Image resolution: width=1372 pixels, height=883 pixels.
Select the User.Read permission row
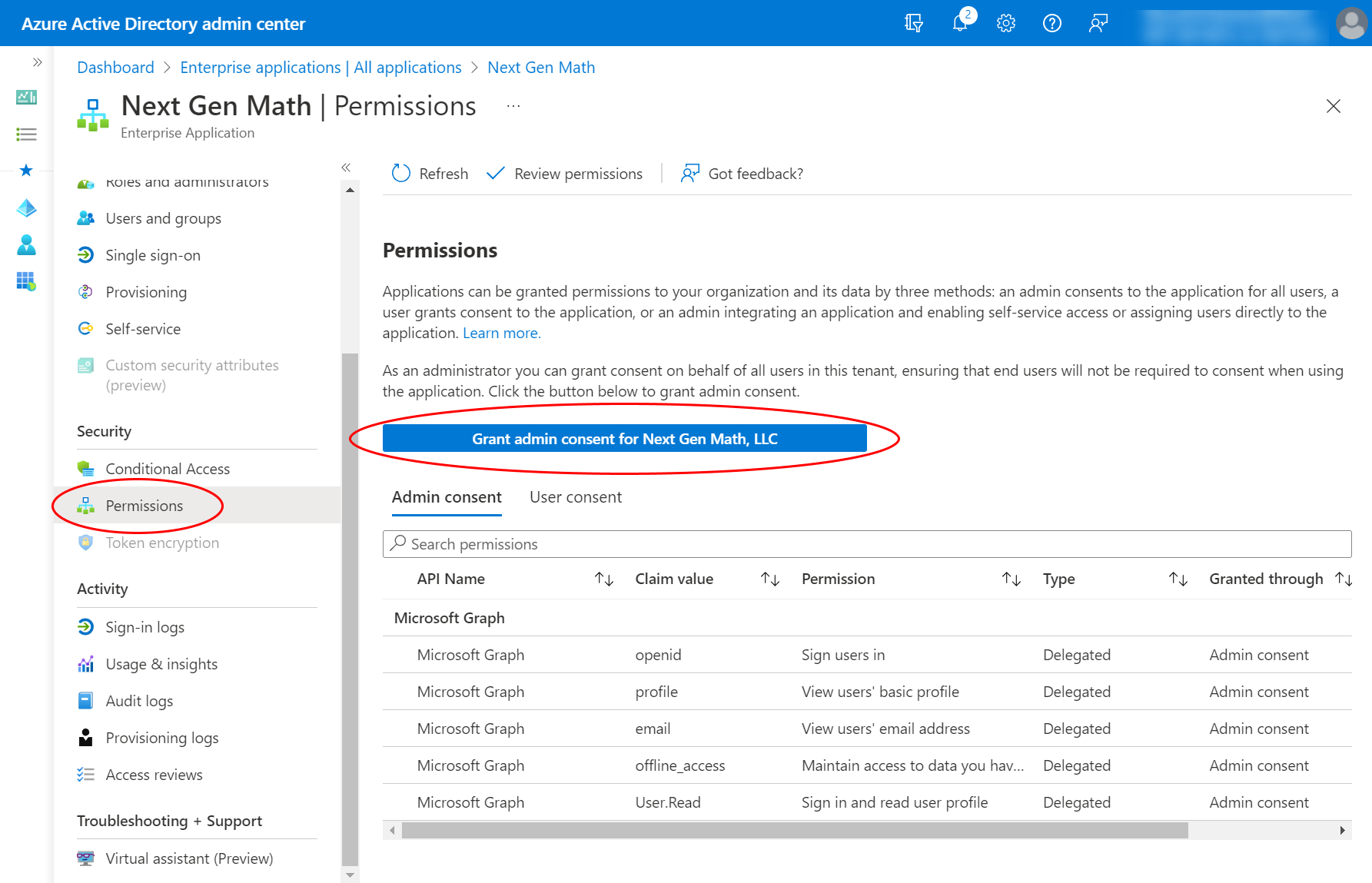click(x=867, y=802)
